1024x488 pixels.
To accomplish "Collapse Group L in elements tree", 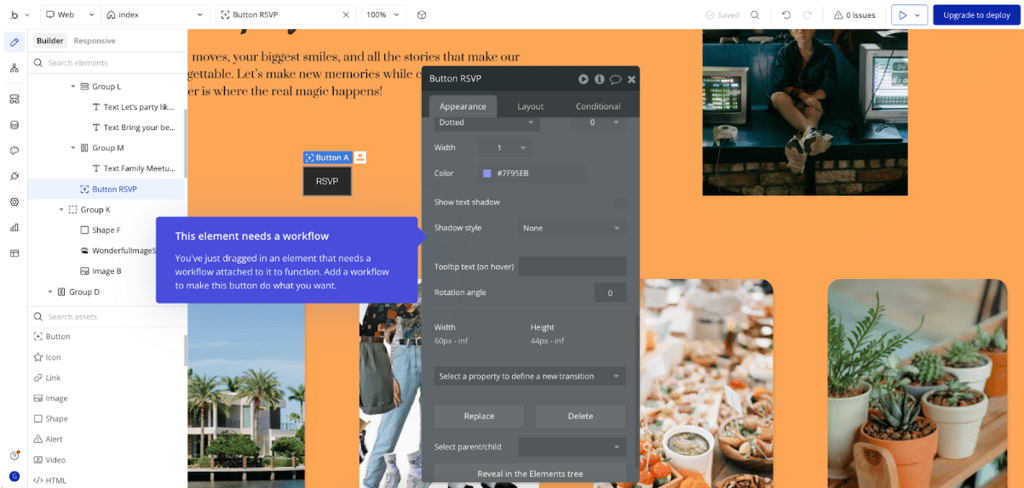I will pos(73,86).
